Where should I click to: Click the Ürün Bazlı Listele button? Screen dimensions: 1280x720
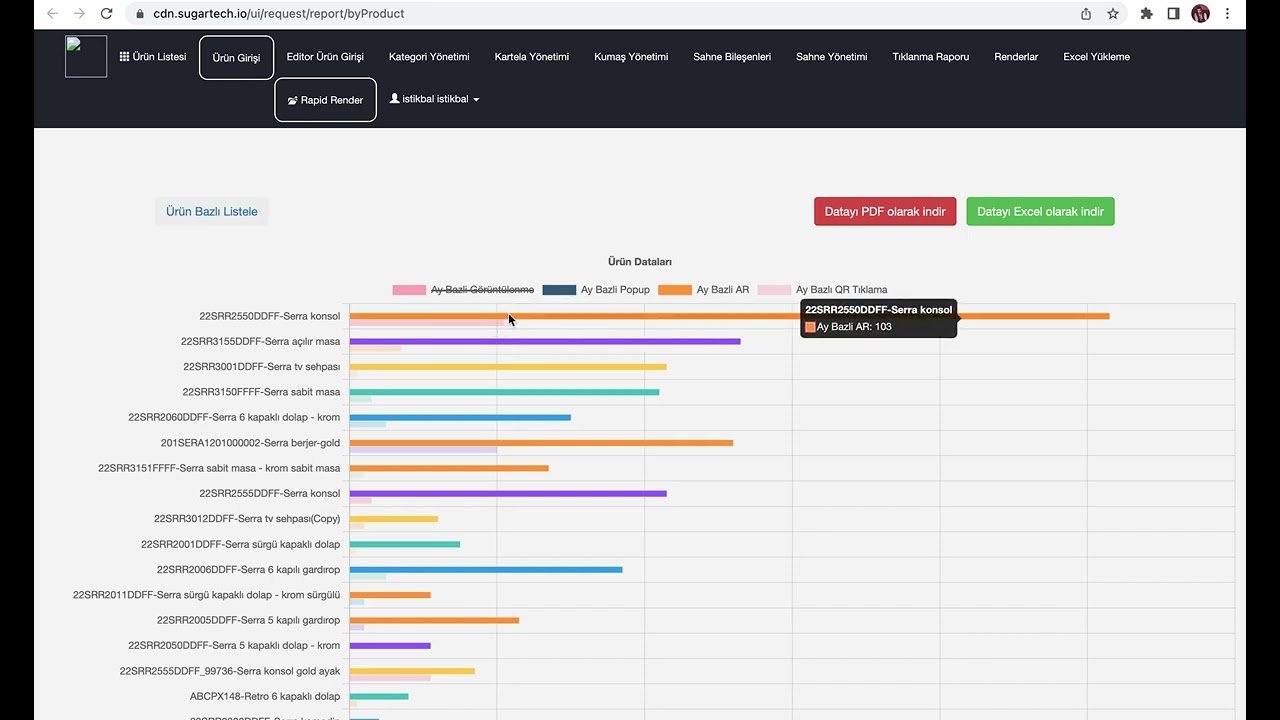(212, 212)
